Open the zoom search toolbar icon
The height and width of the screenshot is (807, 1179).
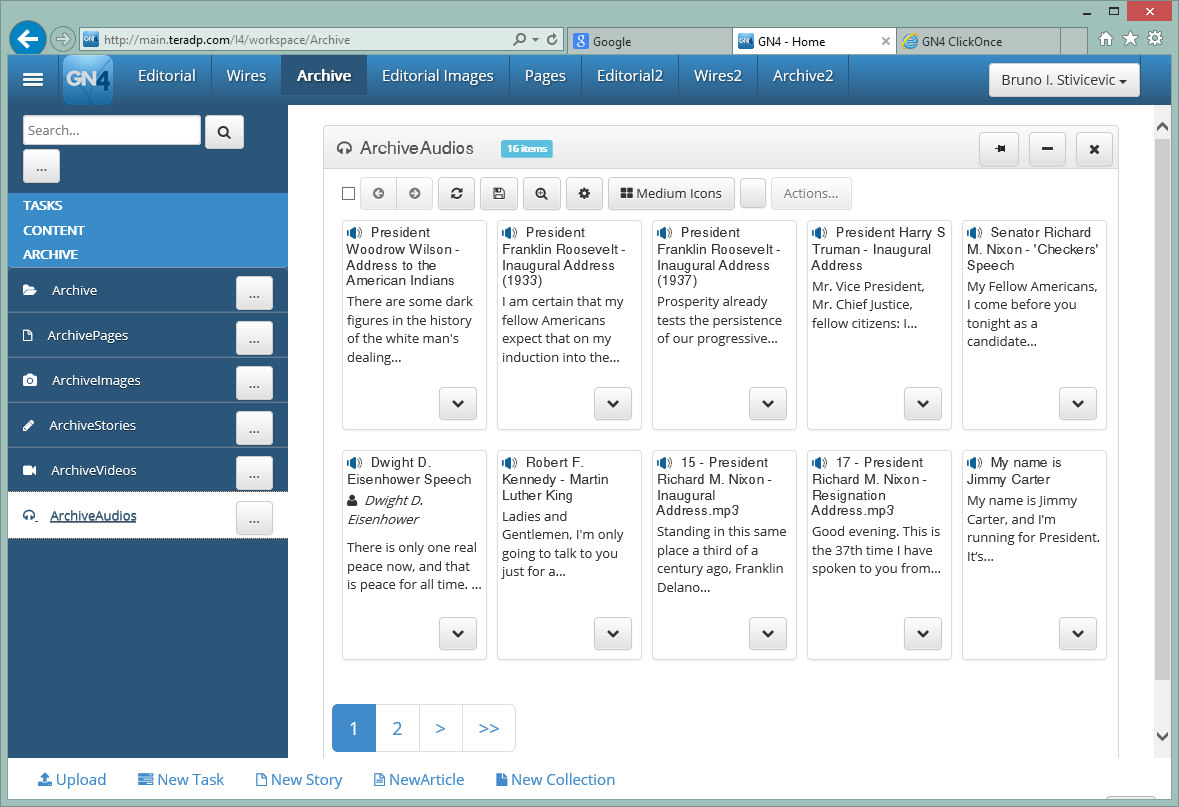point(541,193)
